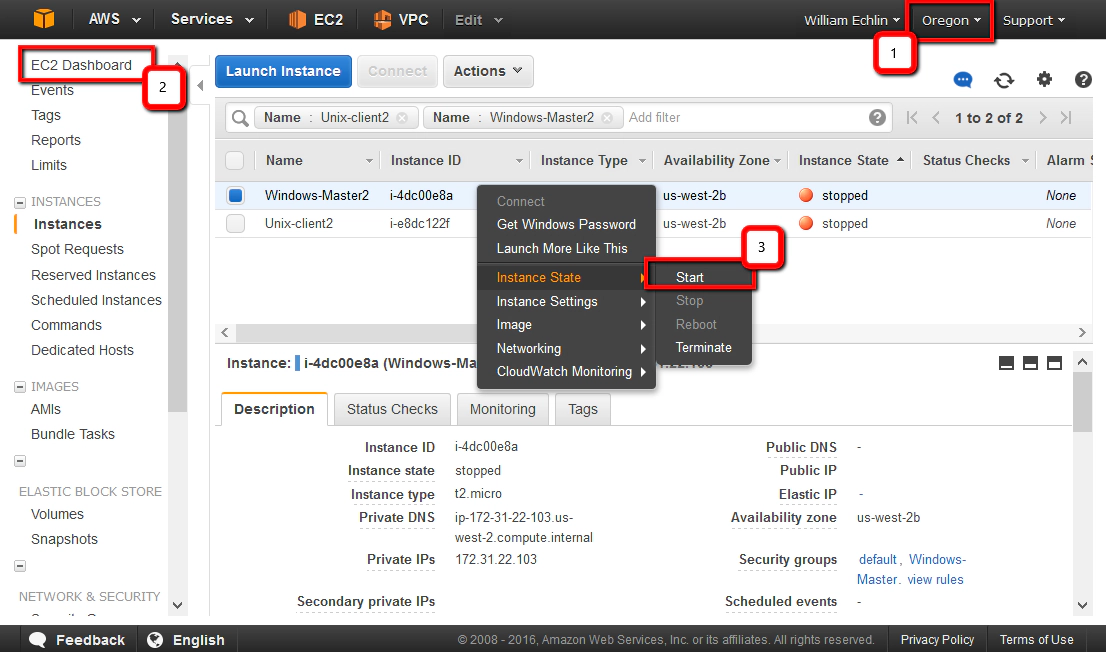
Task: Expand details pane using restore-down layout icon
Action: tap(1030, 363)
